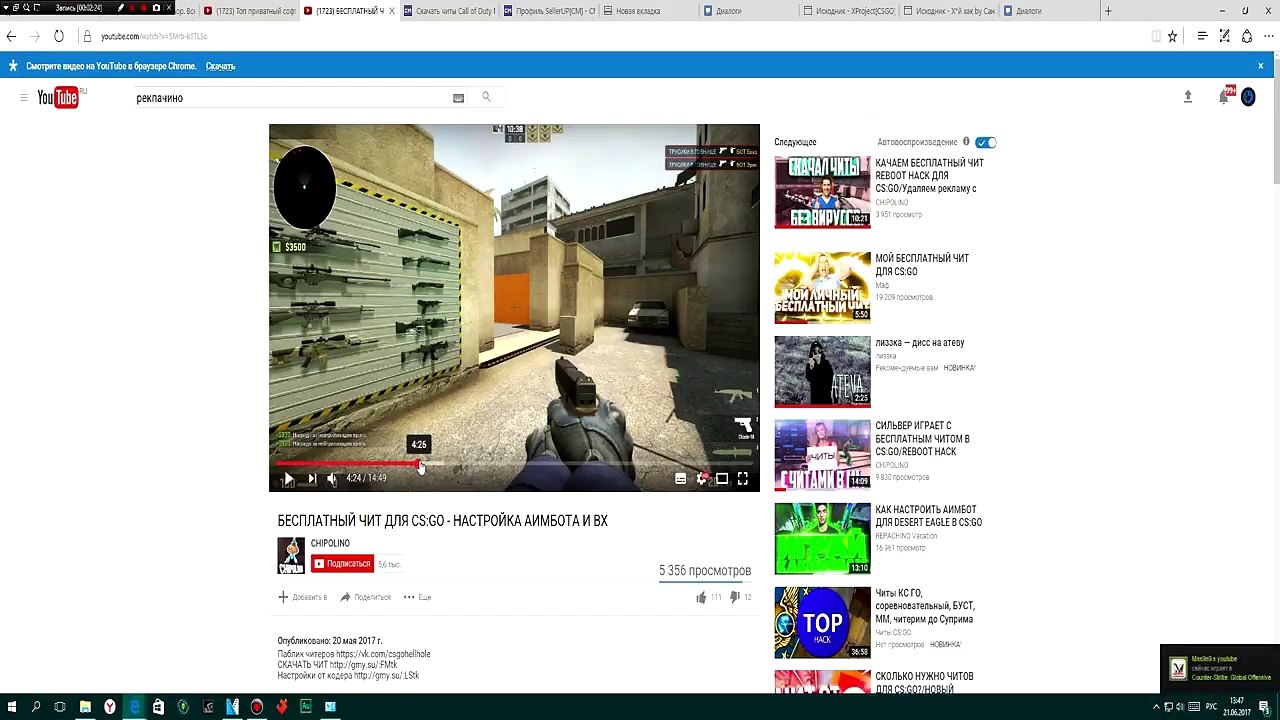Toggle subtitles in the video player
The height and width of the screenshot is (720, 1280).
pos(681,479)
